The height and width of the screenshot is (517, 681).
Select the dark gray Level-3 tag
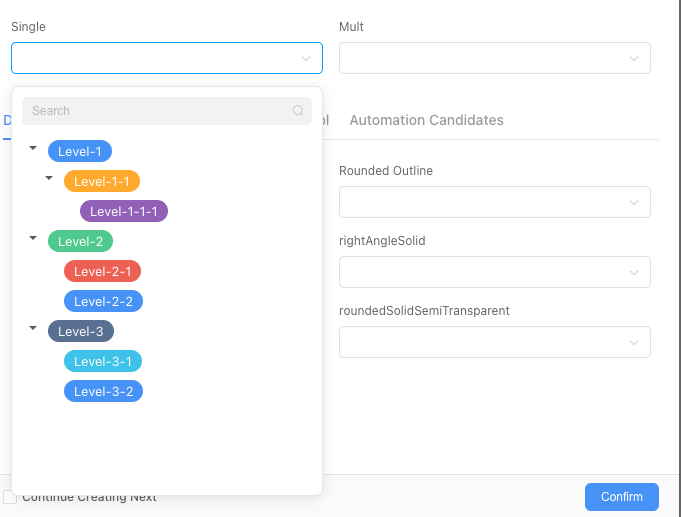81,331
